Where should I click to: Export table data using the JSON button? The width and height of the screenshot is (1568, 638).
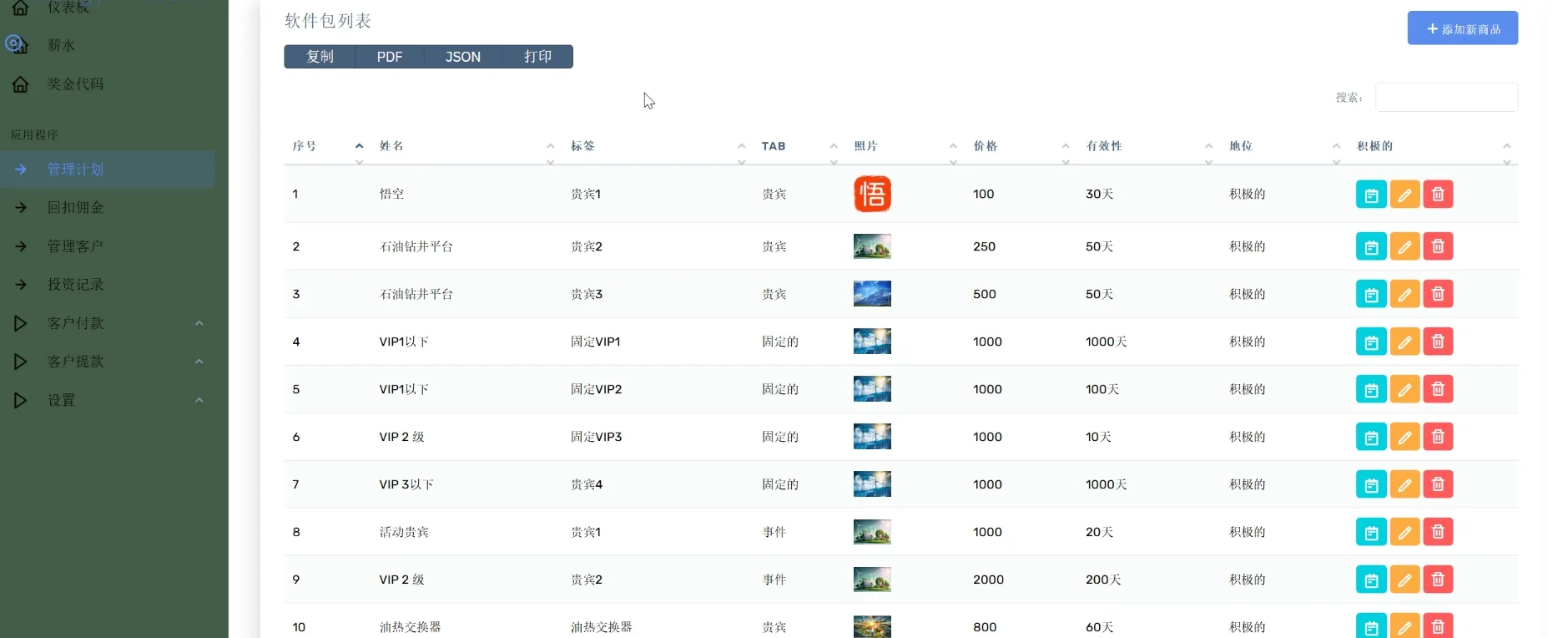462,57
